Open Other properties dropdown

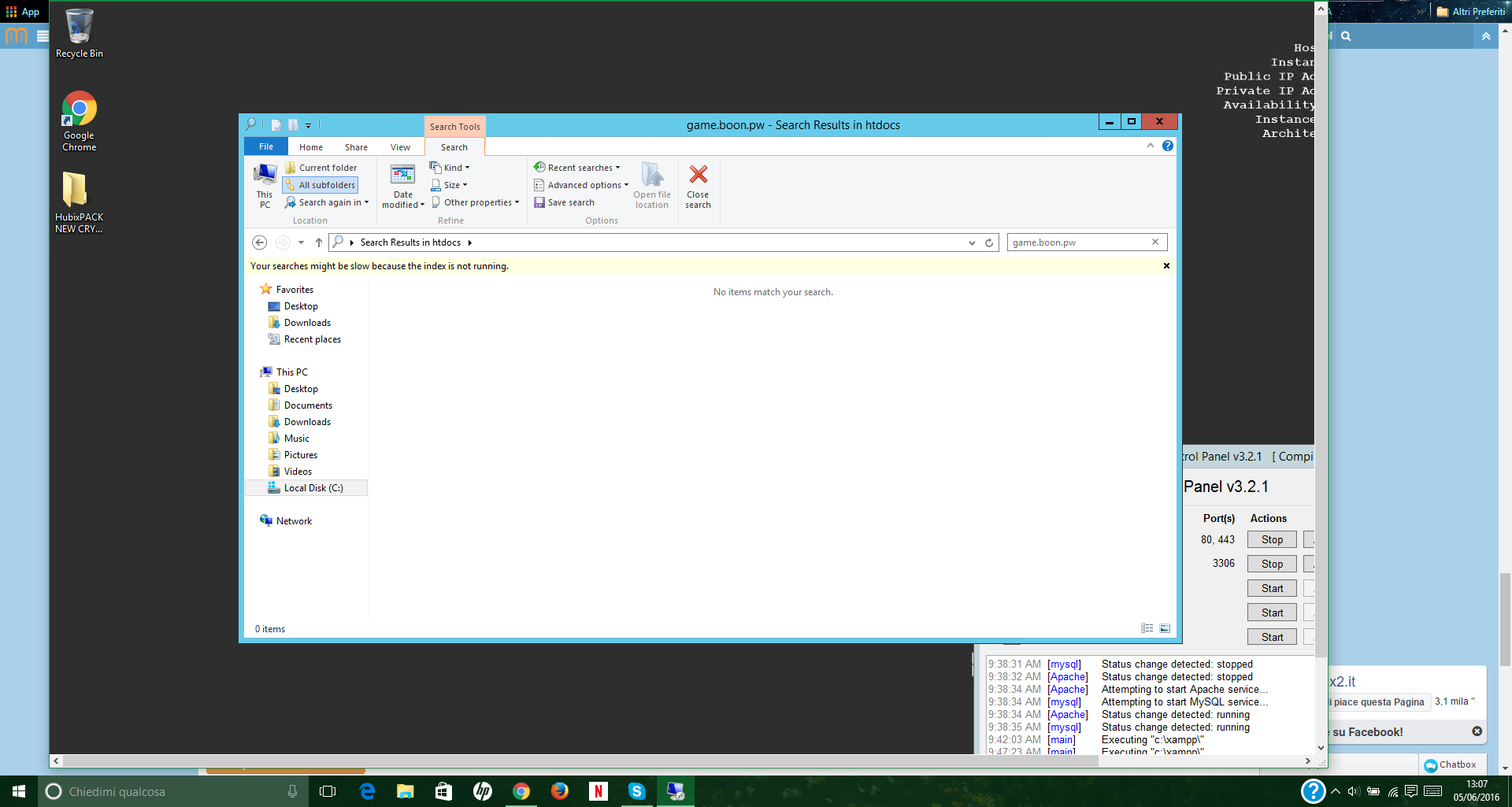pos(476,202)
